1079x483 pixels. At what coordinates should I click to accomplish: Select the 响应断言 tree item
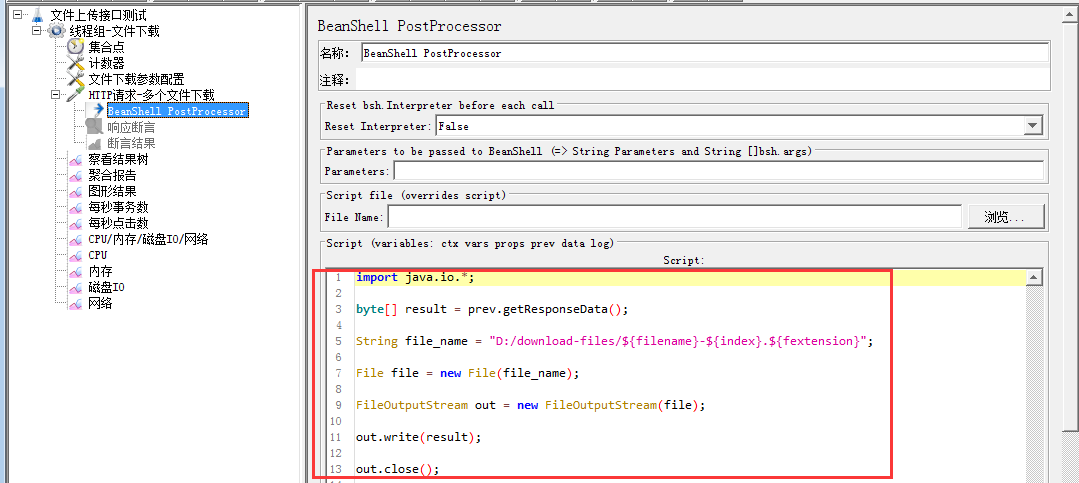pyautogui.click(x=131, y=127)
